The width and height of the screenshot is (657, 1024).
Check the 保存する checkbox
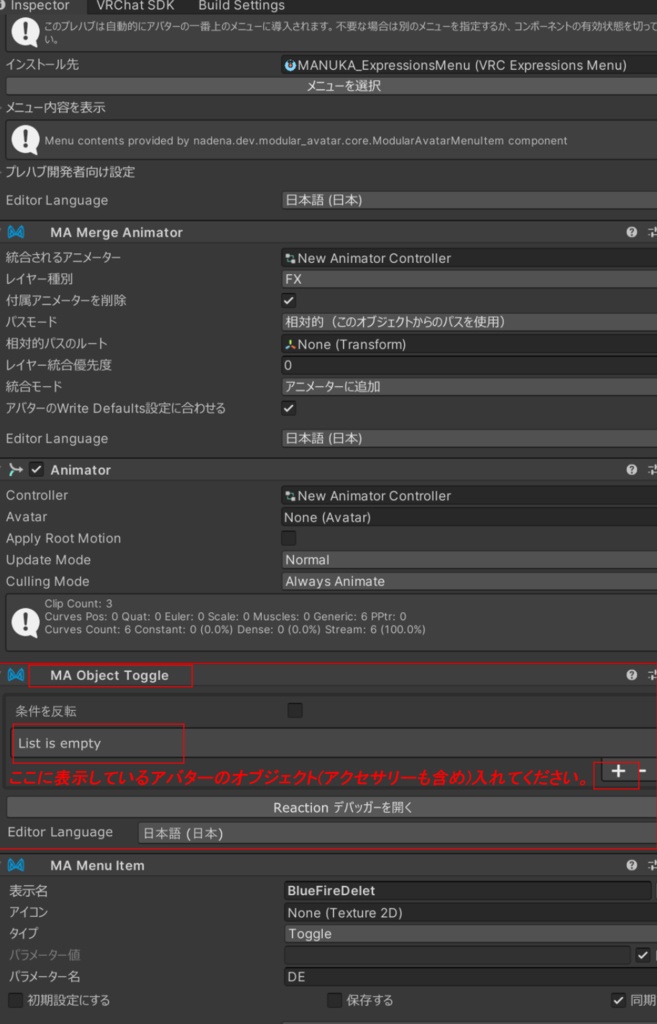(x=334, y=1000)
